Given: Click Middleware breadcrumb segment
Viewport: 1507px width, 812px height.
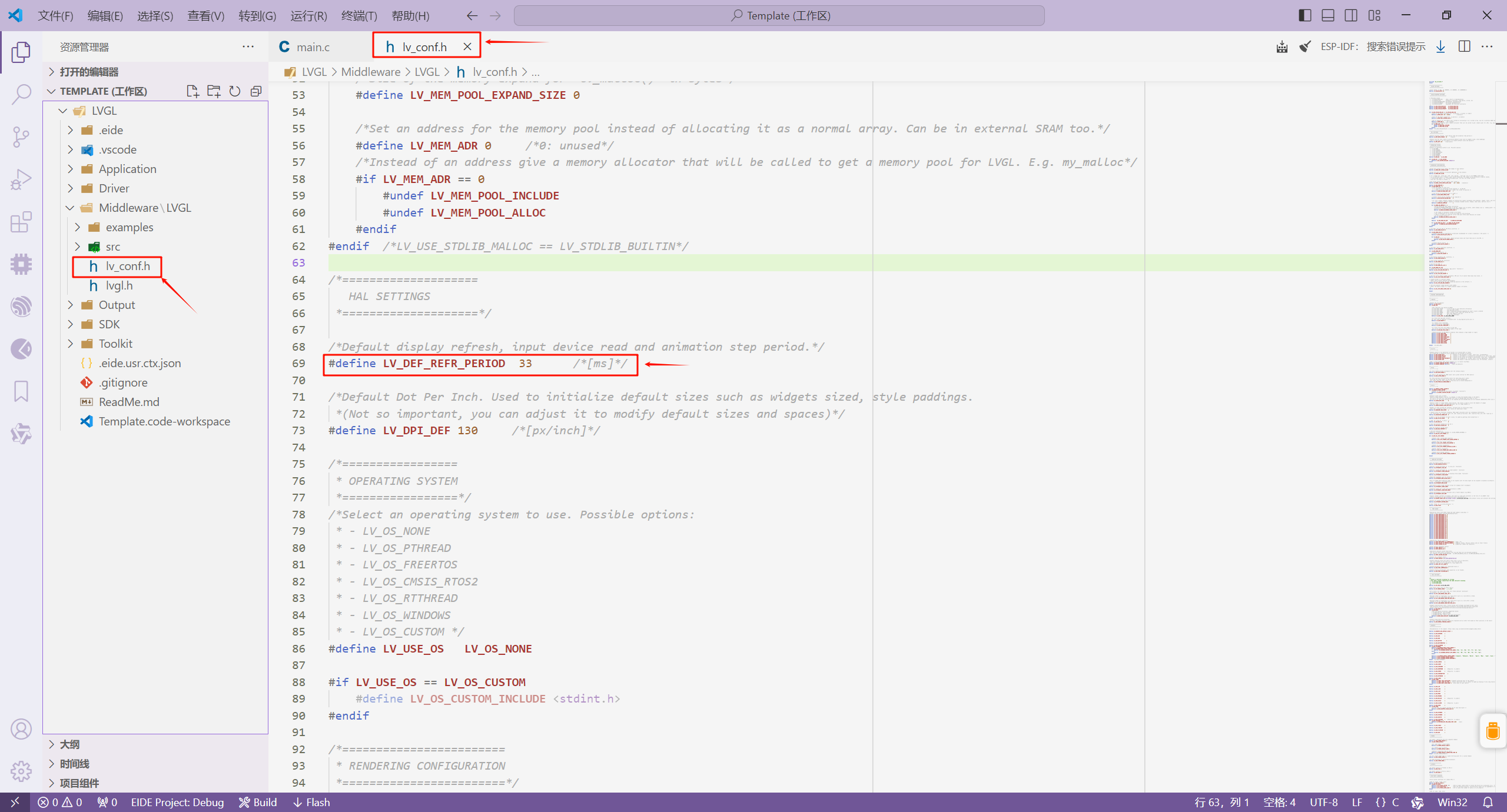Looking at the screenshot, I should (x=371, y=72).
